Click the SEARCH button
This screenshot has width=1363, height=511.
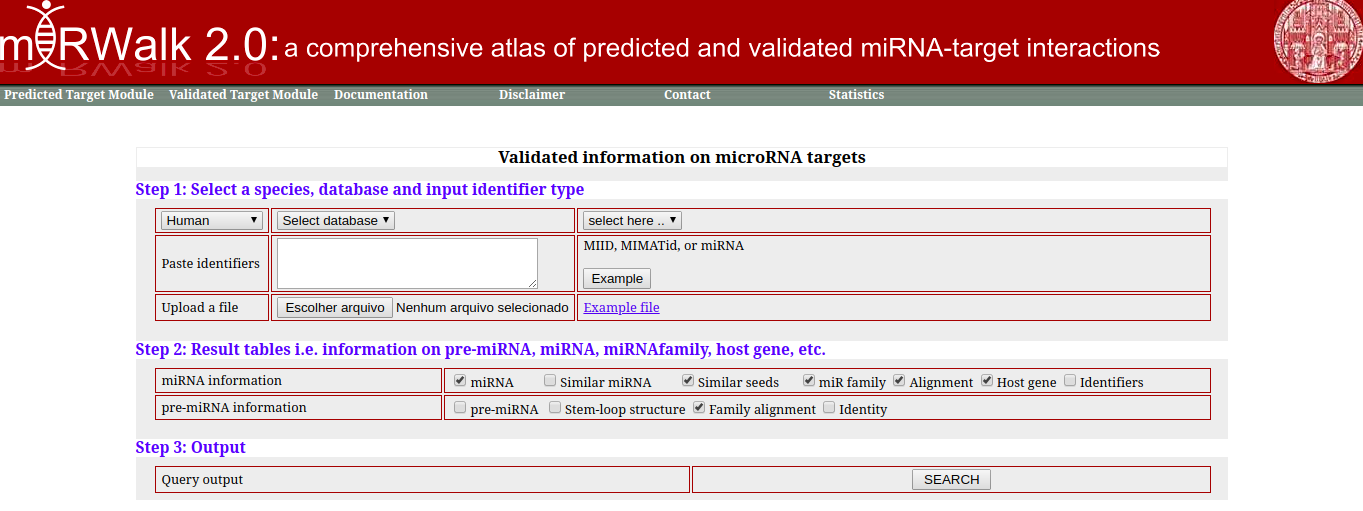click(x=951, y=479)
